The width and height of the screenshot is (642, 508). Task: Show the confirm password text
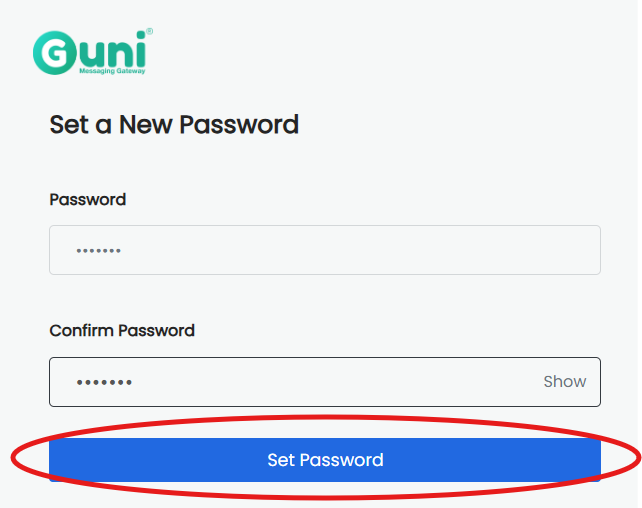coord(565,382)
